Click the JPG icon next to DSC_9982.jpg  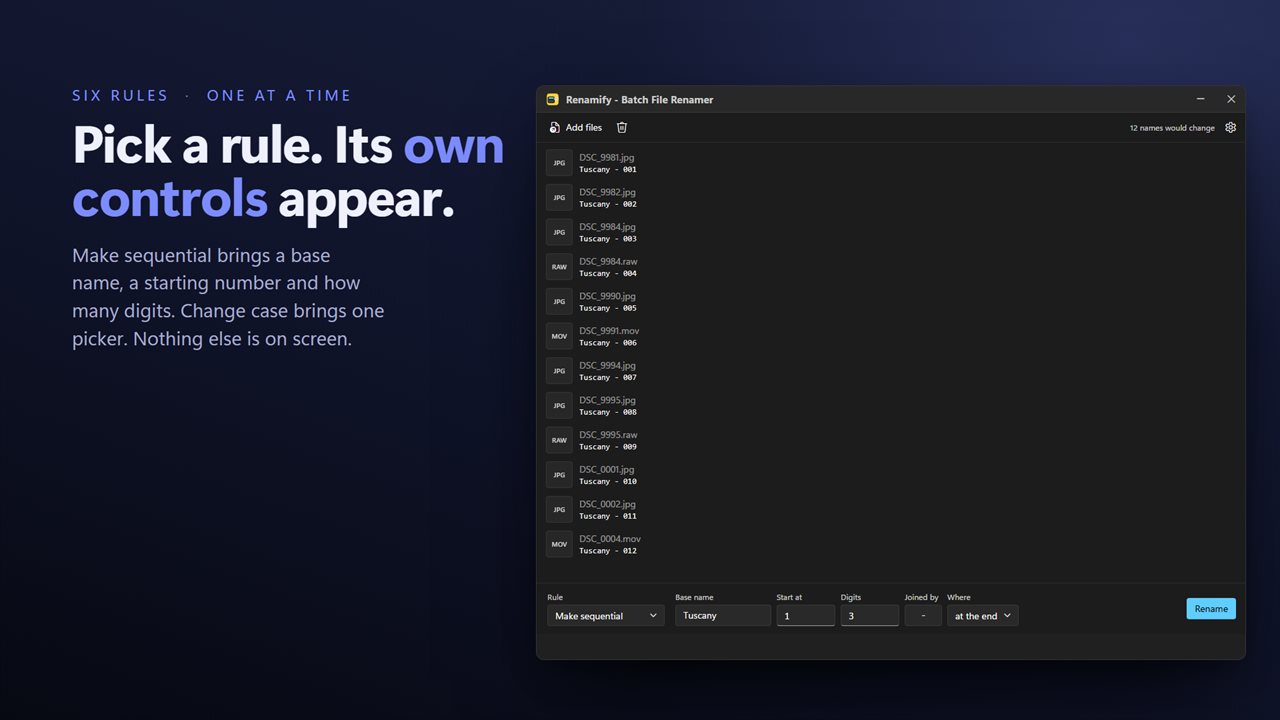coord(559,197)
